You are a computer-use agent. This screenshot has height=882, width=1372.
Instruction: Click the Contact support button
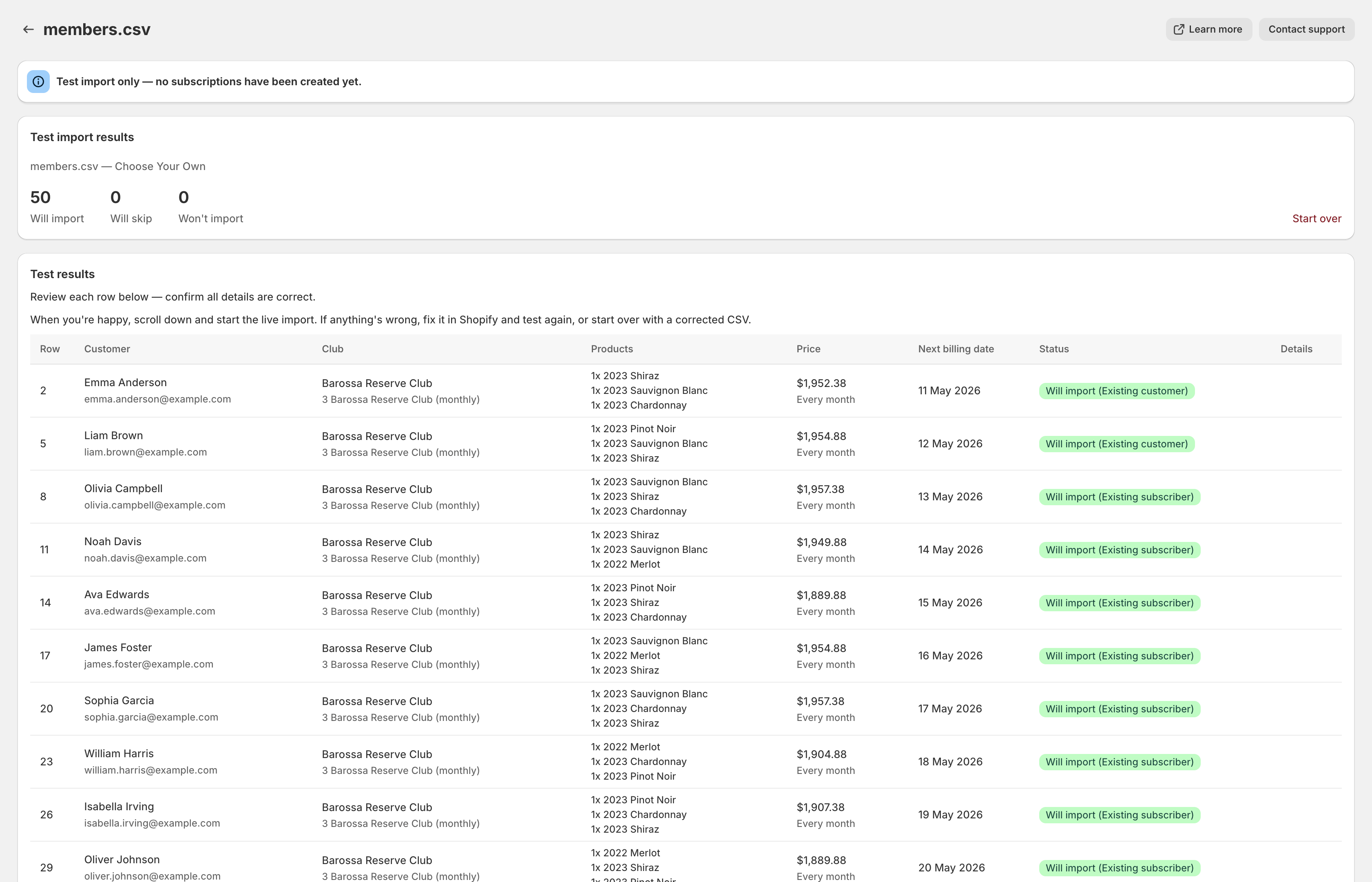[1306, 29]
